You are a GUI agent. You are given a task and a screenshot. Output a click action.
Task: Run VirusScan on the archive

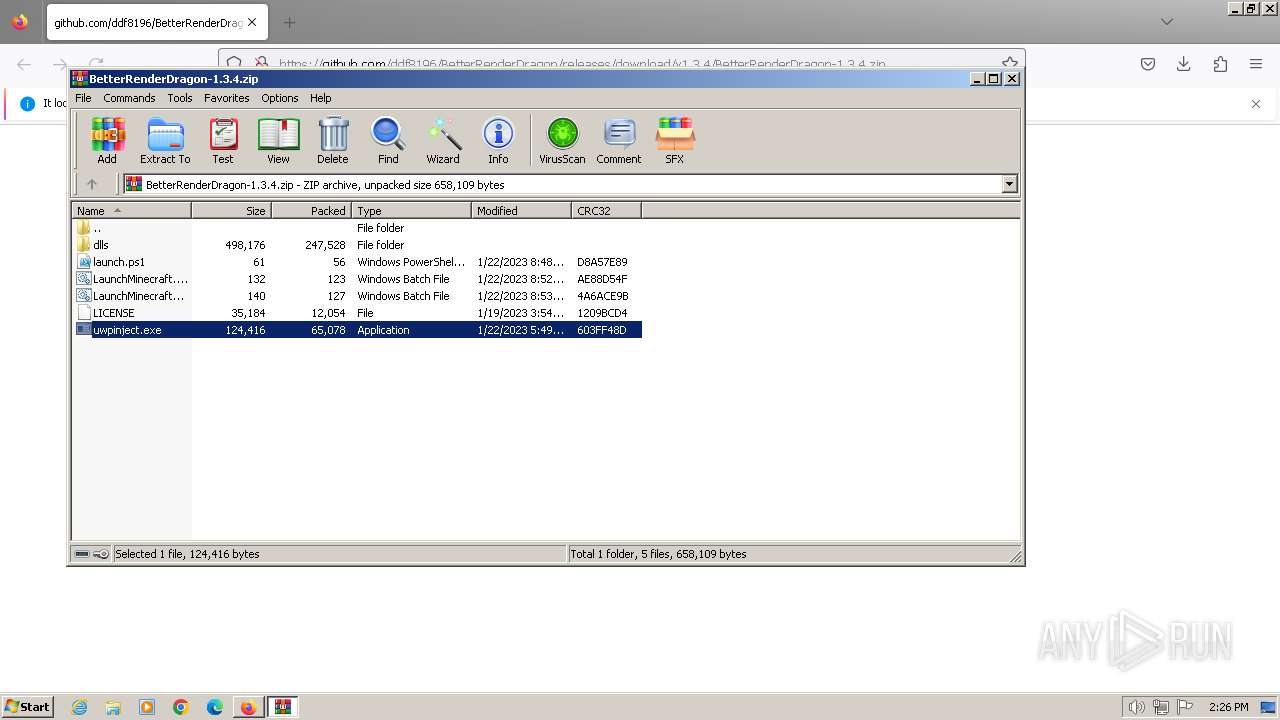point(562,140)
